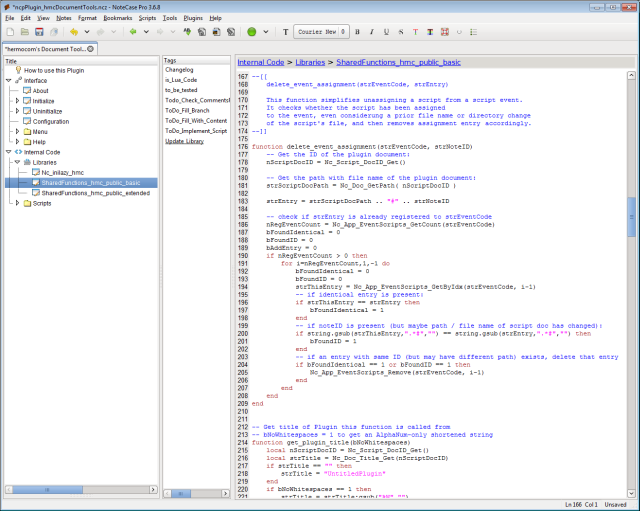Screen dimensions: 640x511
Task: Click the green Back navigation arrow
Action: pyautogui.click(x=133, y=32)
